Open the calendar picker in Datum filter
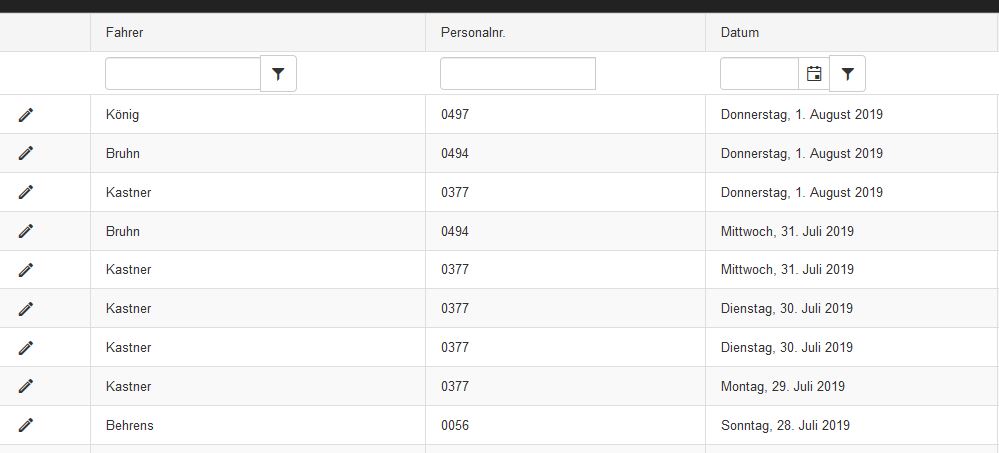Viewport: 999px width, 453px height. pyautogui.click(x=814, y=74)
